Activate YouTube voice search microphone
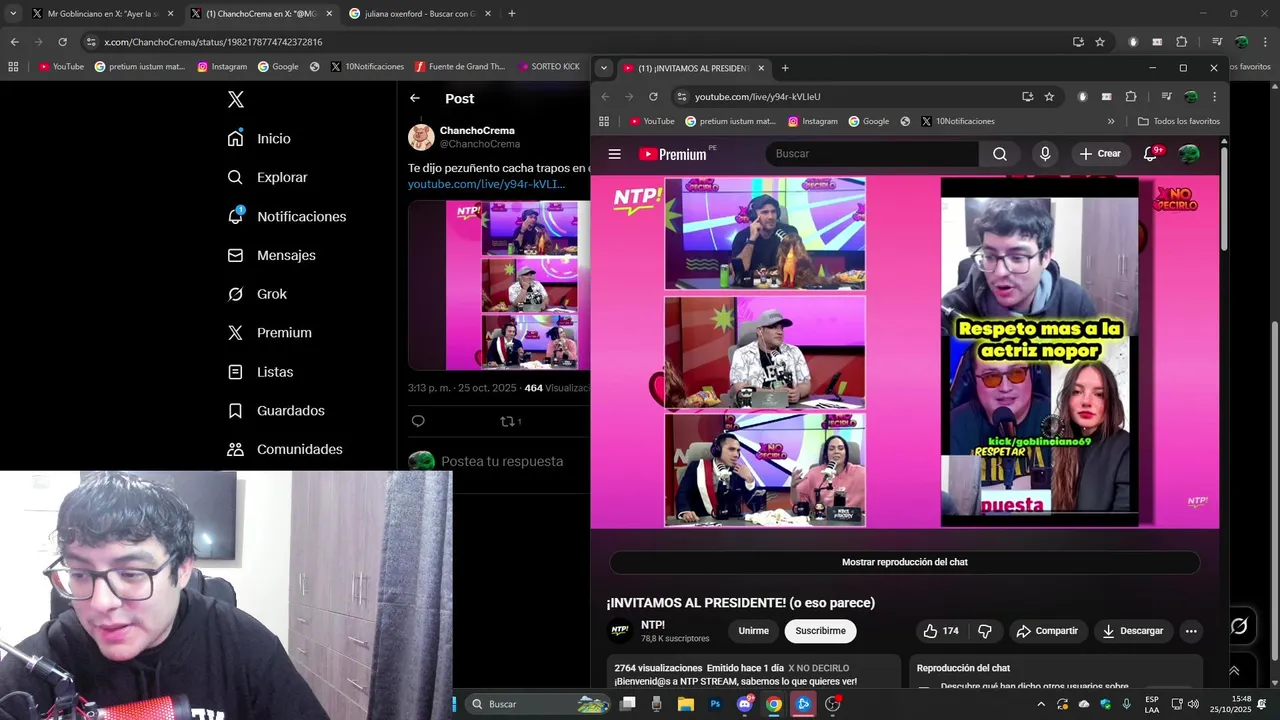This screenshot has width=1280, height=720. tap(1045, 154)
